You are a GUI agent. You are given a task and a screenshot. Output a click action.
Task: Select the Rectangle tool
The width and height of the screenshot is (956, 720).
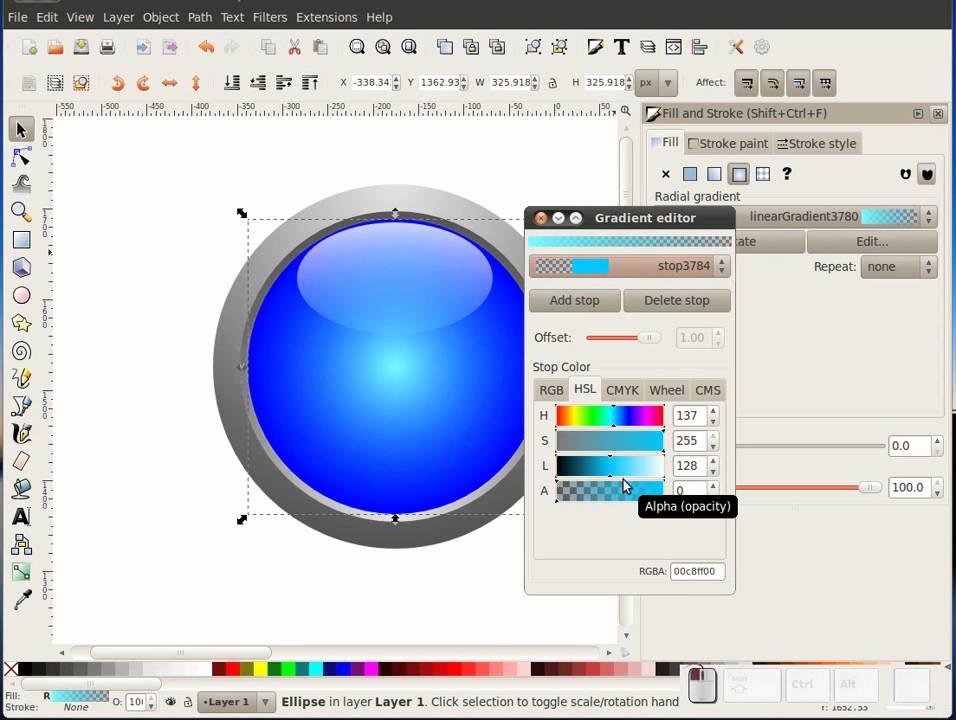21,240
